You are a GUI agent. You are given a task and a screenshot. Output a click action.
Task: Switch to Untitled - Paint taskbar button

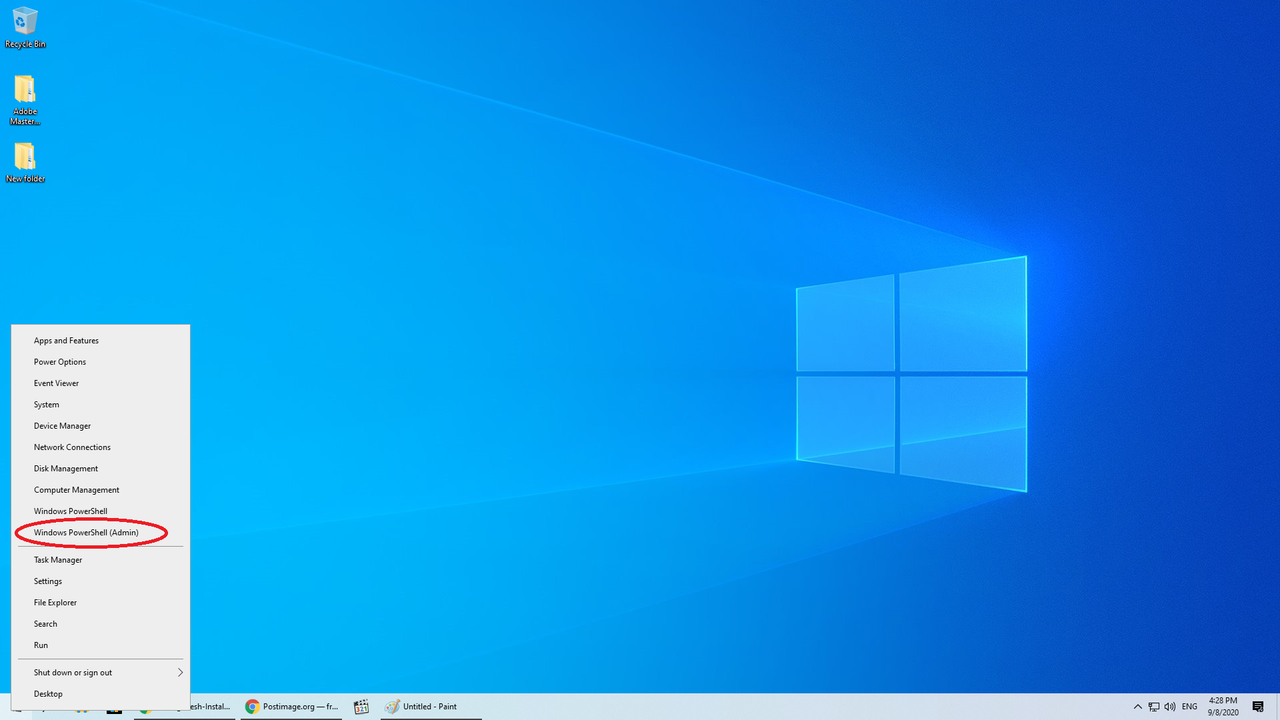[x=431, y=706]
